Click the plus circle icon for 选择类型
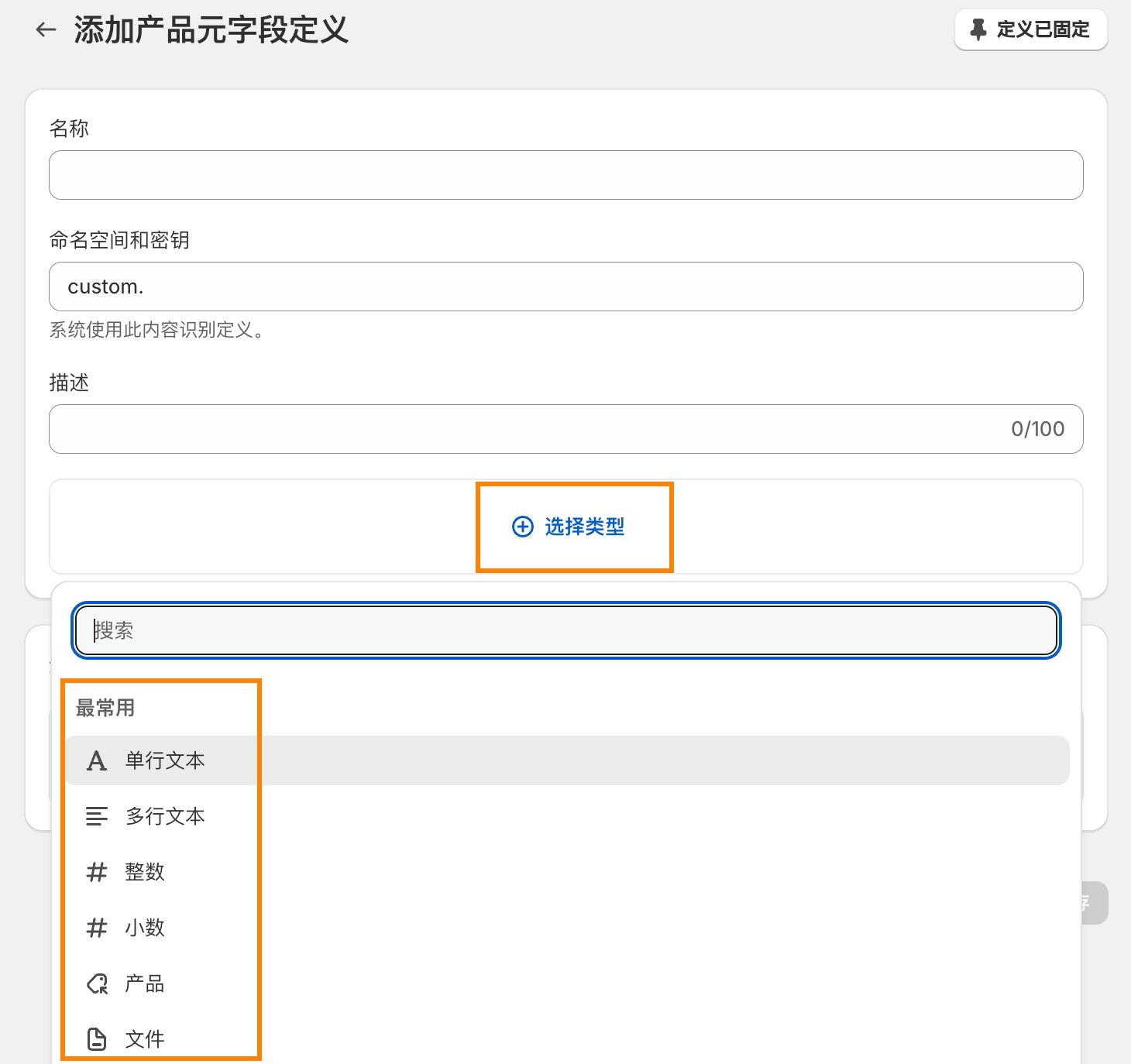The image size is (1131, 1064). point(523,527)
